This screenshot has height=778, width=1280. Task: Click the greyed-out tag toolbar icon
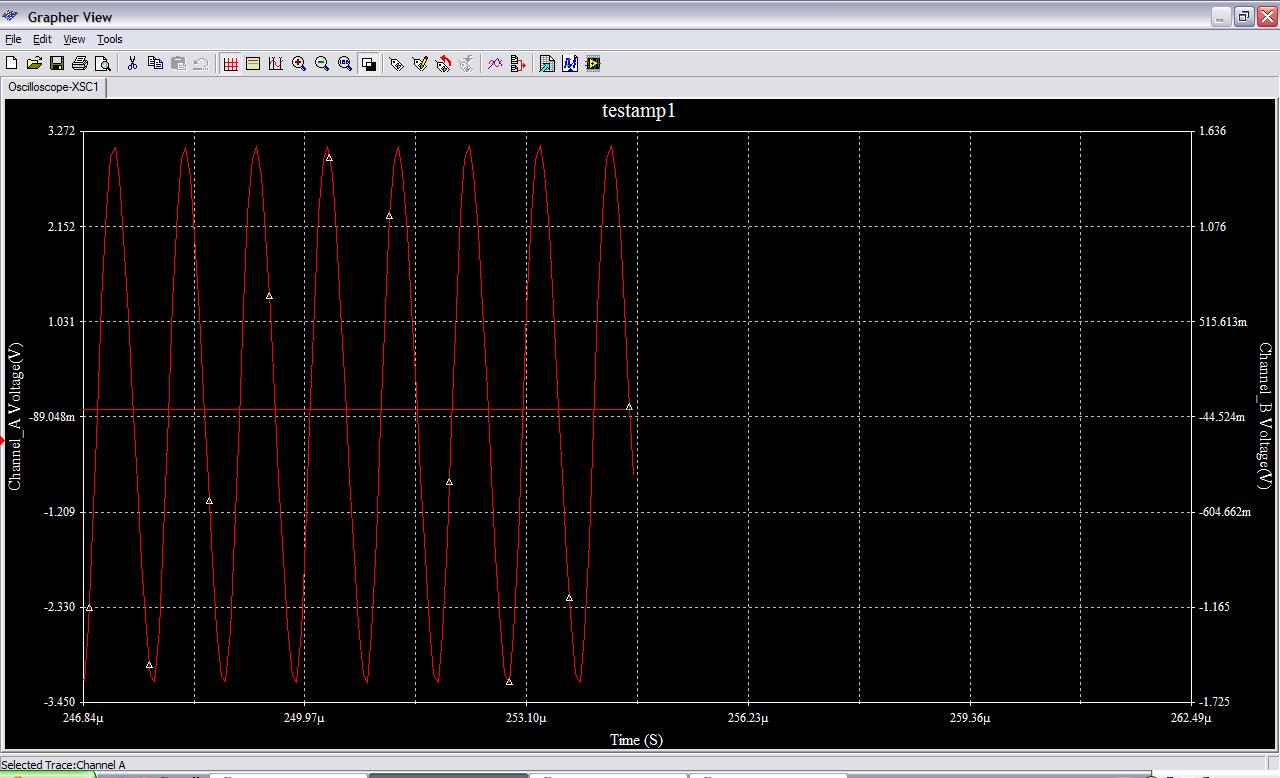466,63
